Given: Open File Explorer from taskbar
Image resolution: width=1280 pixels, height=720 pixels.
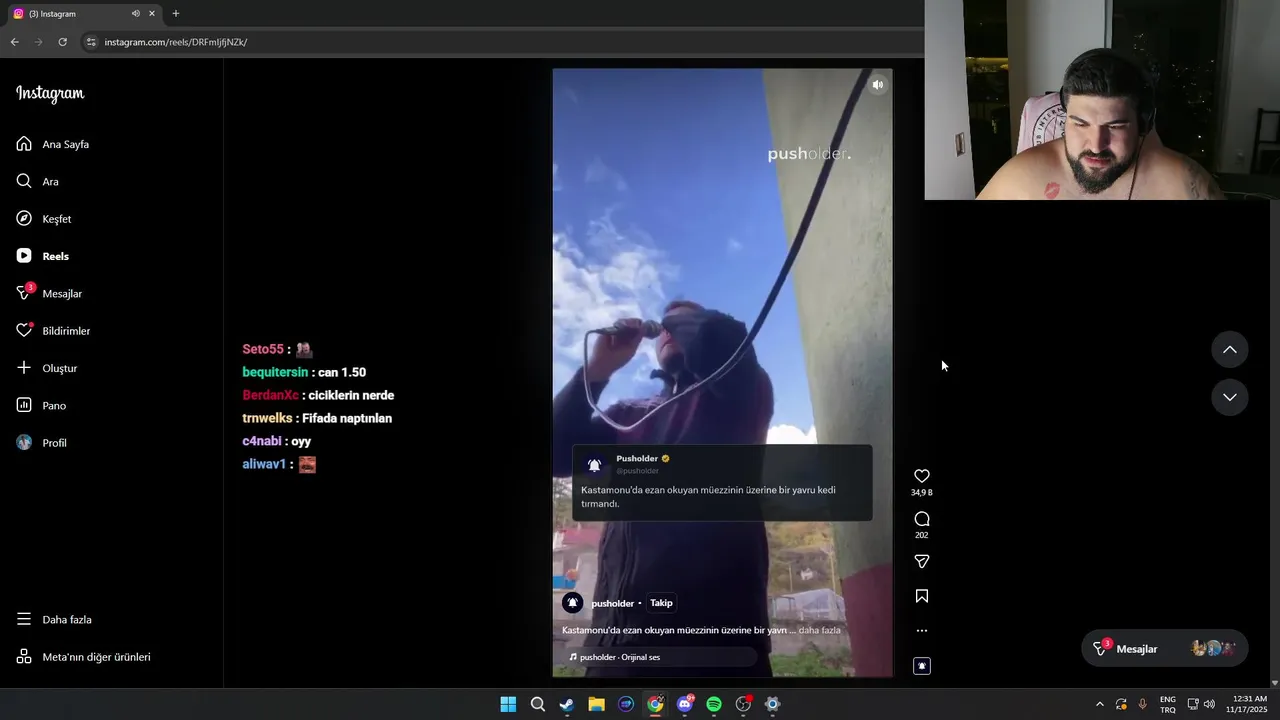Looking at the screenshot, I should click(x=596, y=704).
